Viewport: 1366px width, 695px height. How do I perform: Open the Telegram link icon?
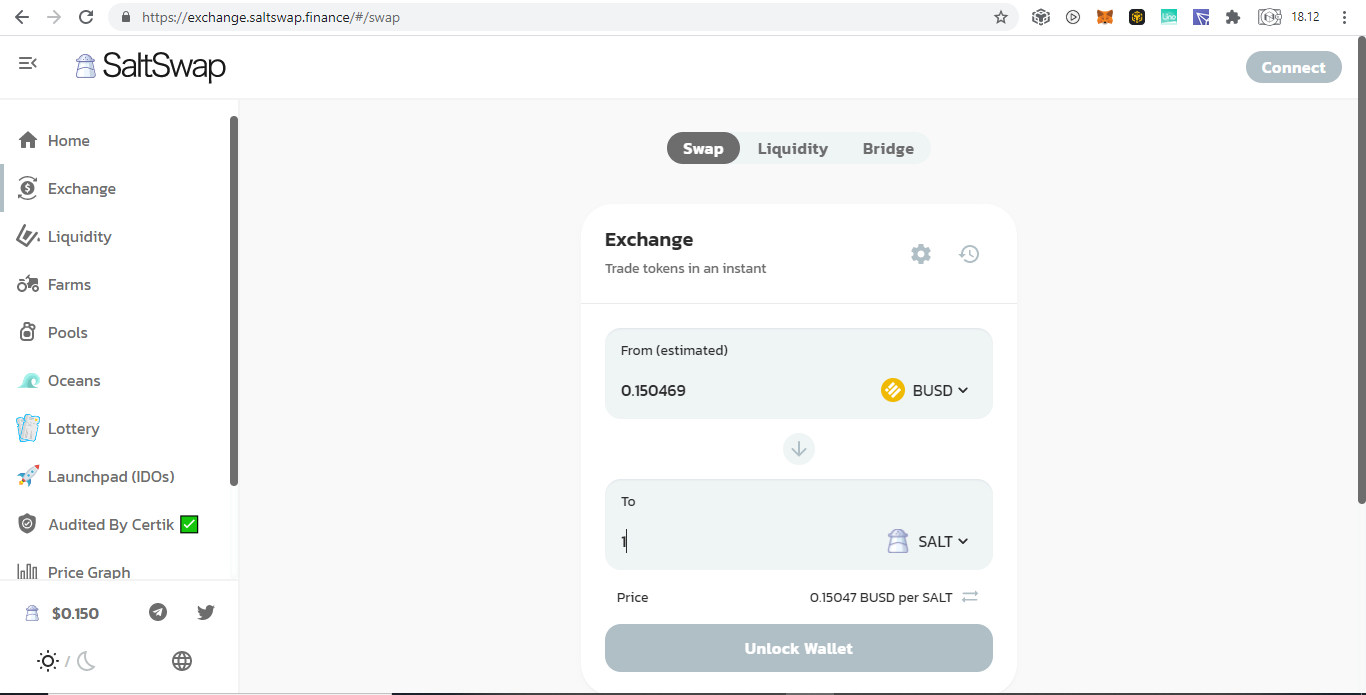coord(158,612)
